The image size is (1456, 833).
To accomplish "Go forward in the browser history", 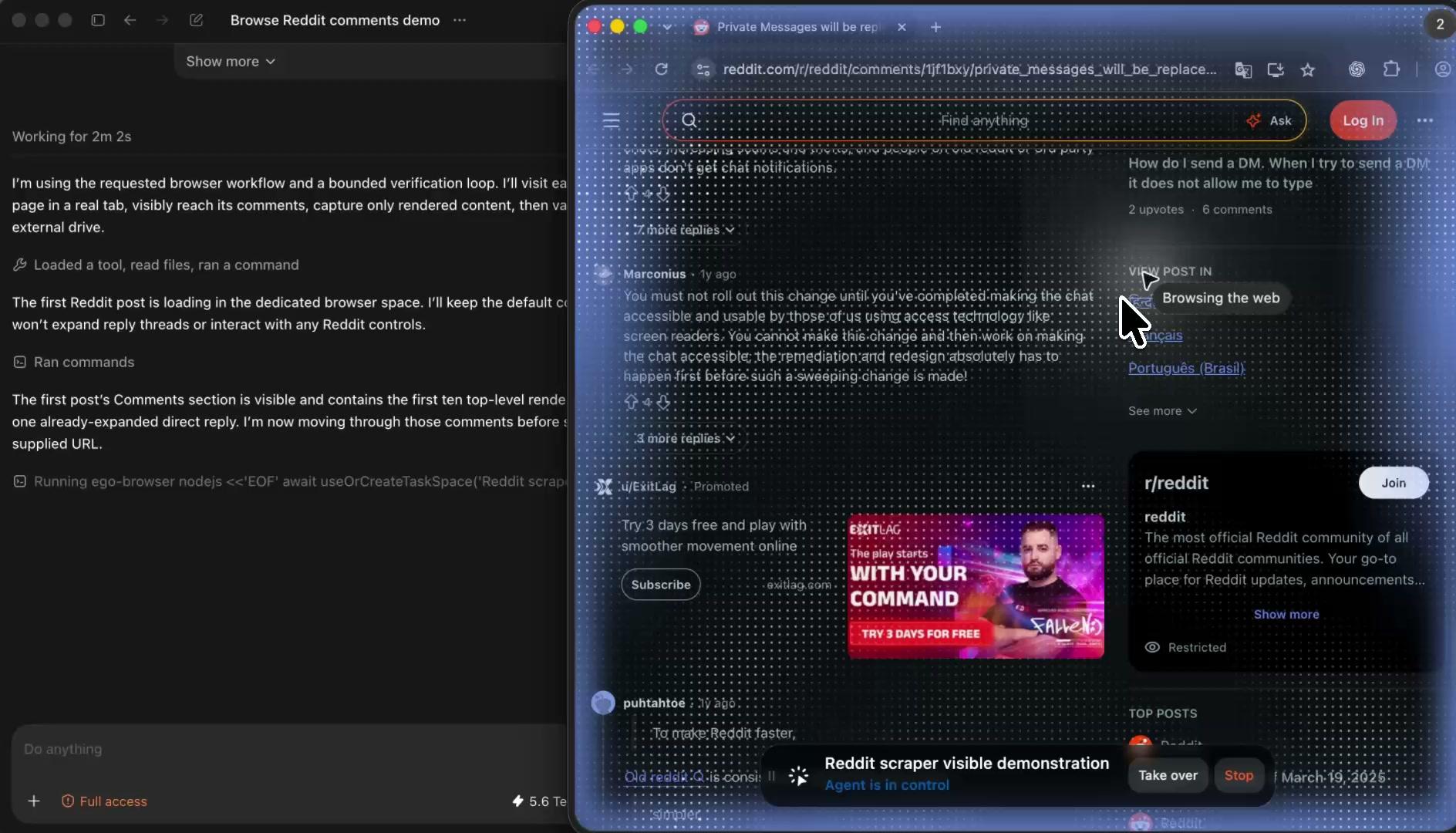I will (626, 69).
